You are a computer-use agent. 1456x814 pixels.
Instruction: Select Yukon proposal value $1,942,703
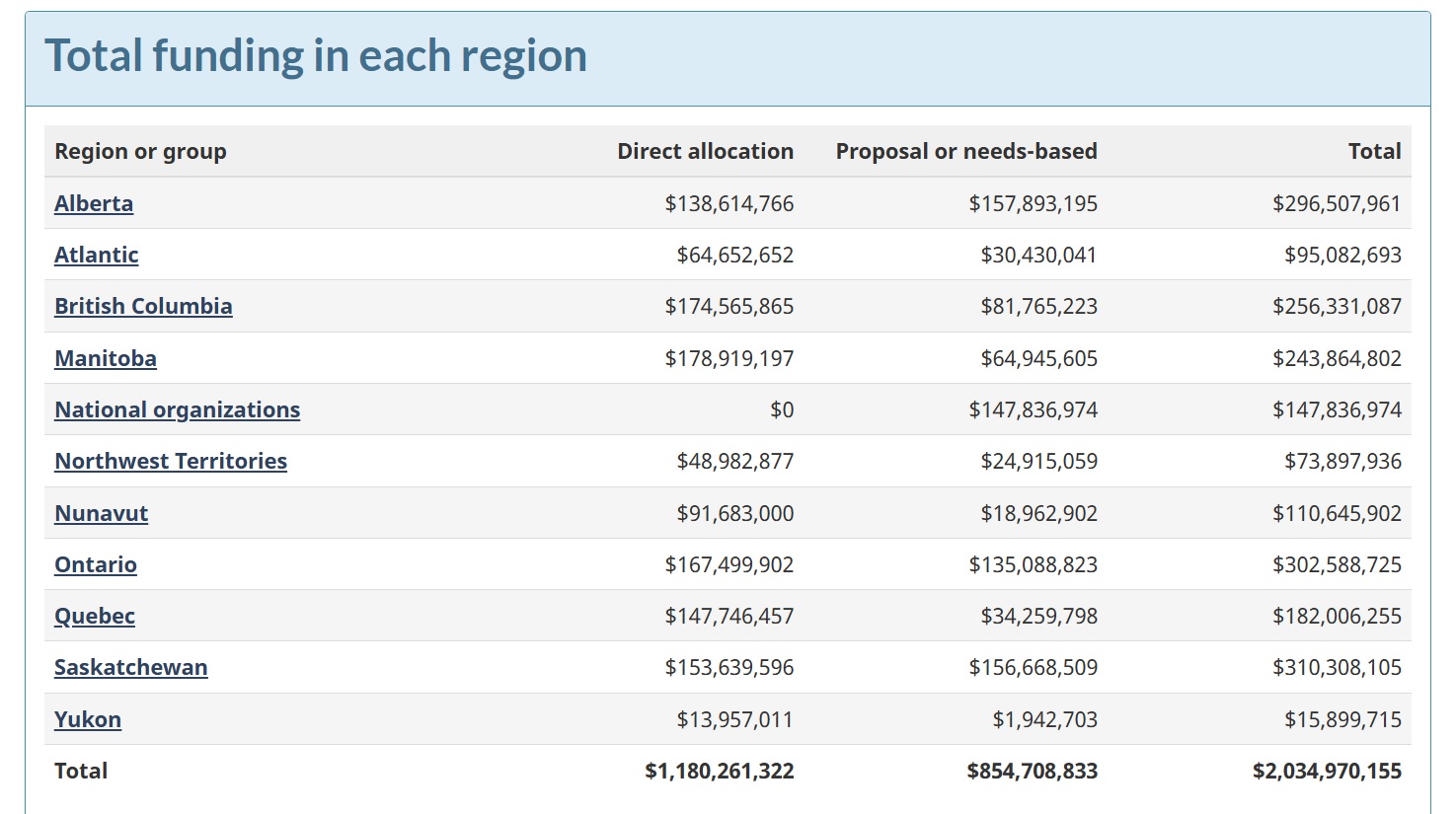click(x=1044, y=719)
